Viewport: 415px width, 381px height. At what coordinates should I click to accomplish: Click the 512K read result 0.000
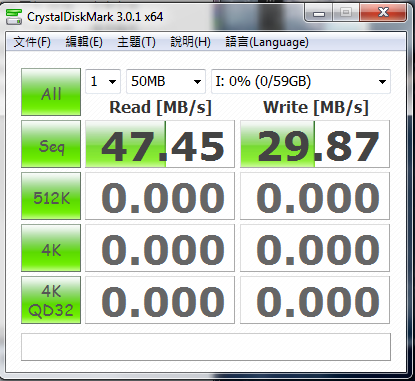(160, 196)
